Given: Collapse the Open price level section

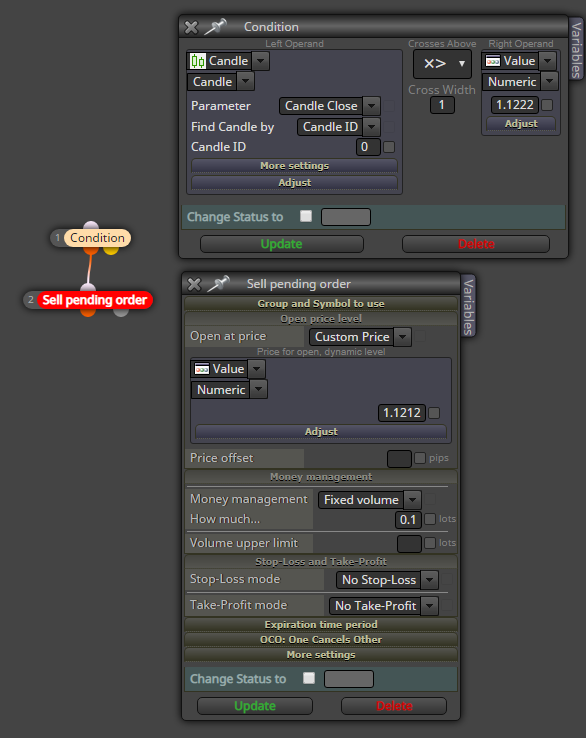Looking at the screenshot, I should (321, 319).
